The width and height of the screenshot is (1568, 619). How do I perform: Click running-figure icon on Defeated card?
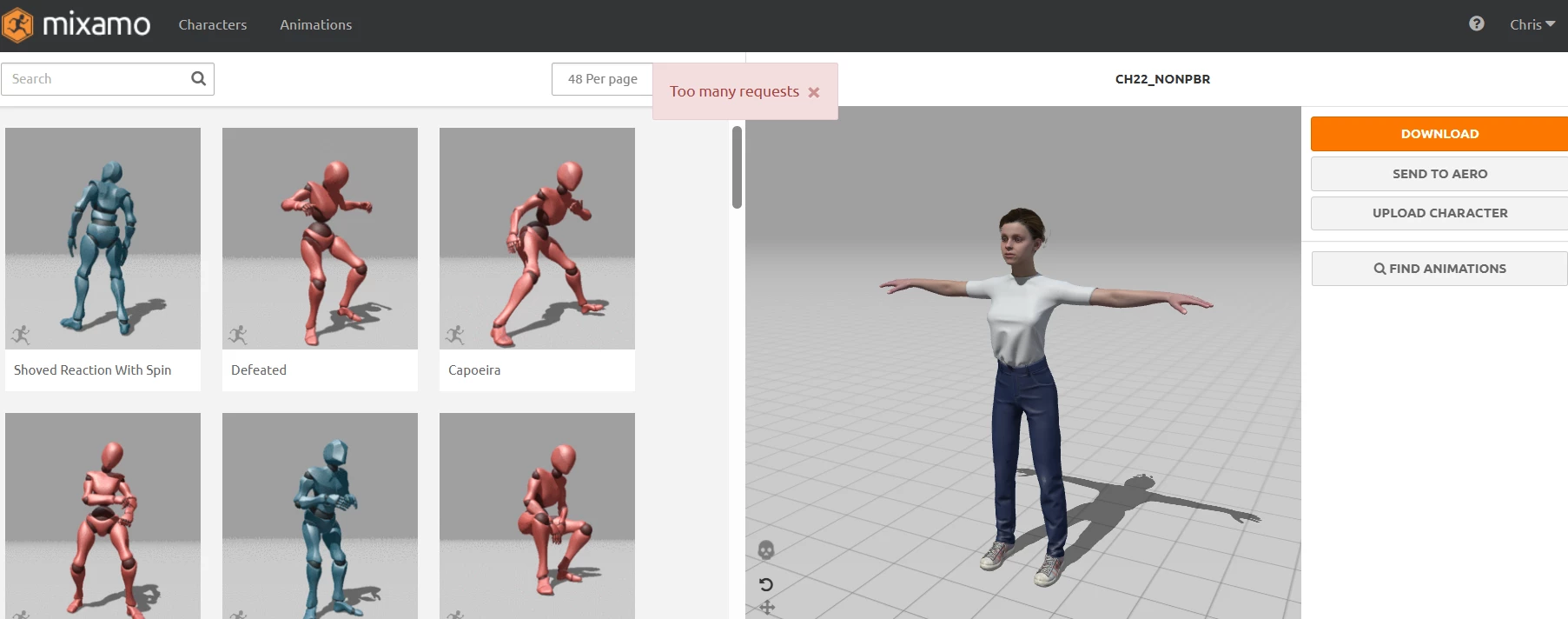238,335
